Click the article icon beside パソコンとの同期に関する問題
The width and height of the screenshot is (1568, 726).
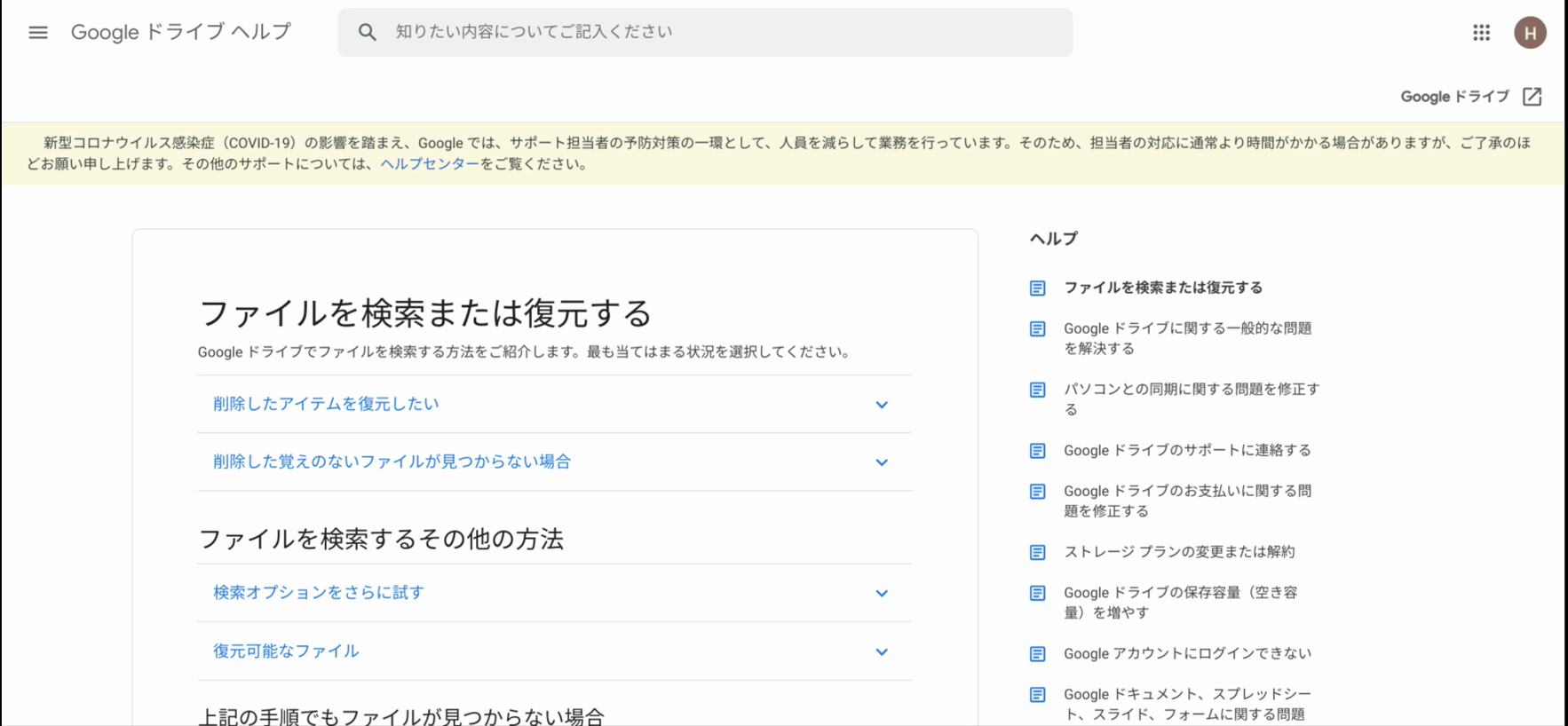[x=1037, y=391]
